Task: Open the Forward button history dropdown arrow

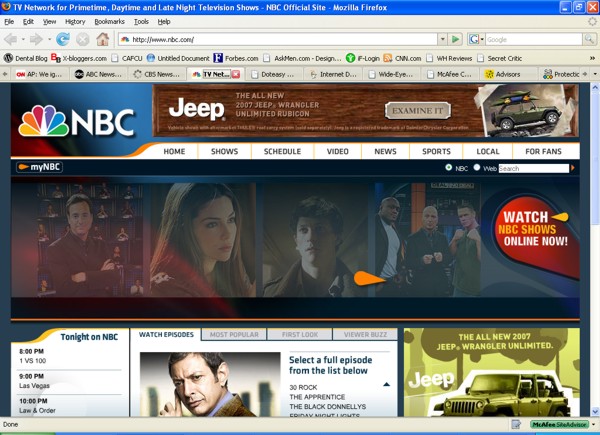Action: coord(49,39)
